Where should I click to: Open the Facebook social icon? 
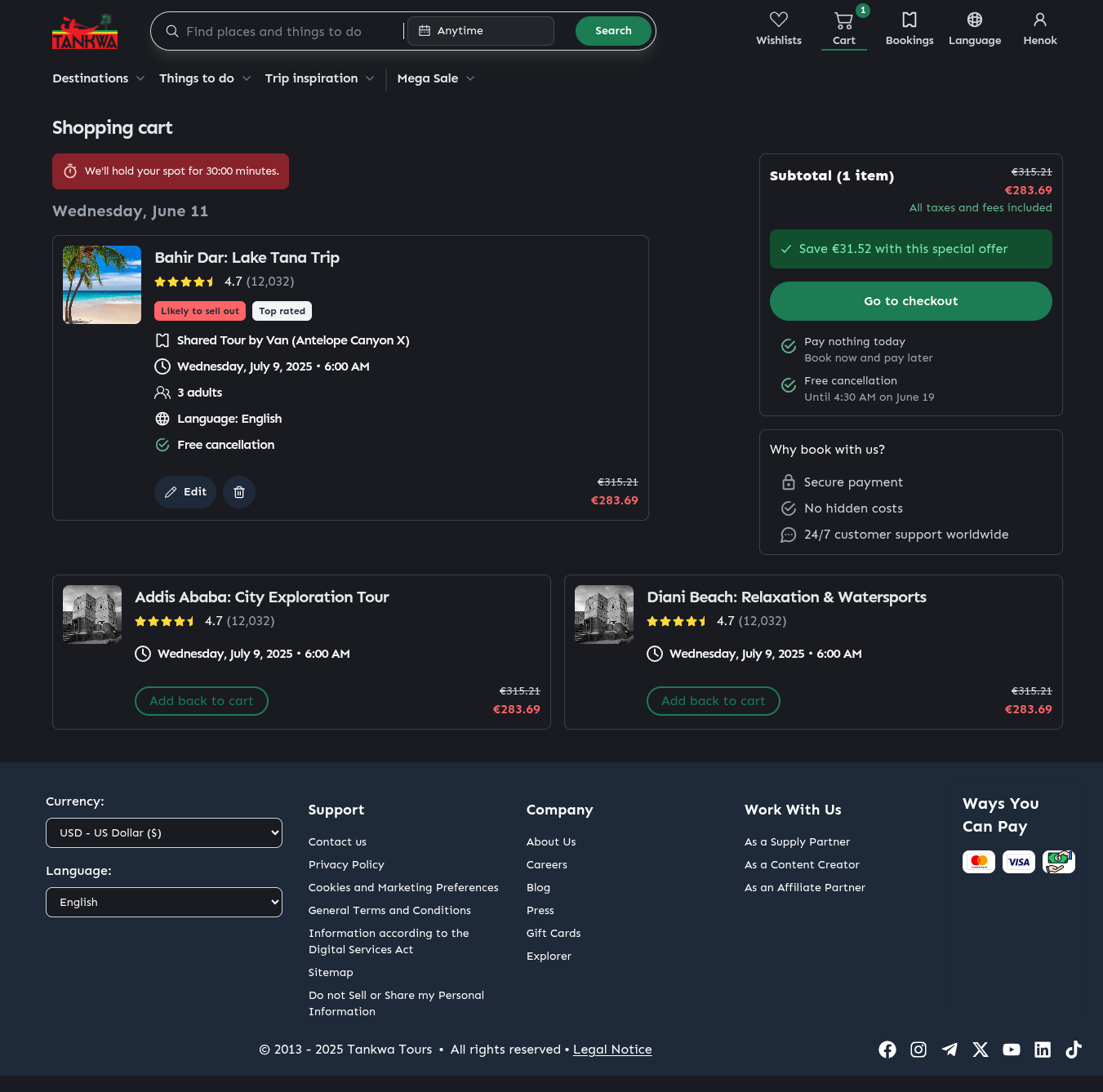[887, 1050]
